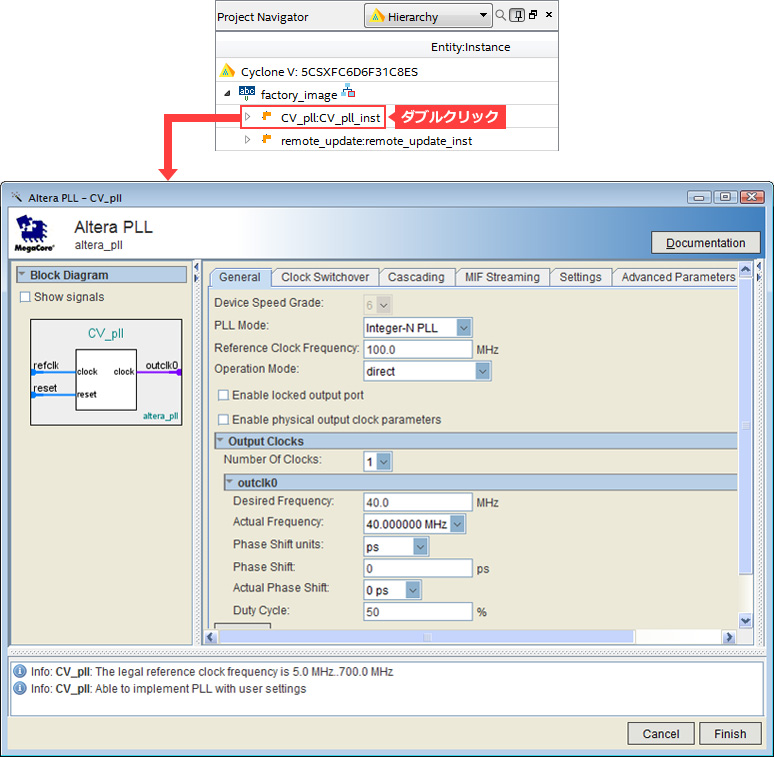Float the Project Navigator panel with restore icon

pos(533,15)
